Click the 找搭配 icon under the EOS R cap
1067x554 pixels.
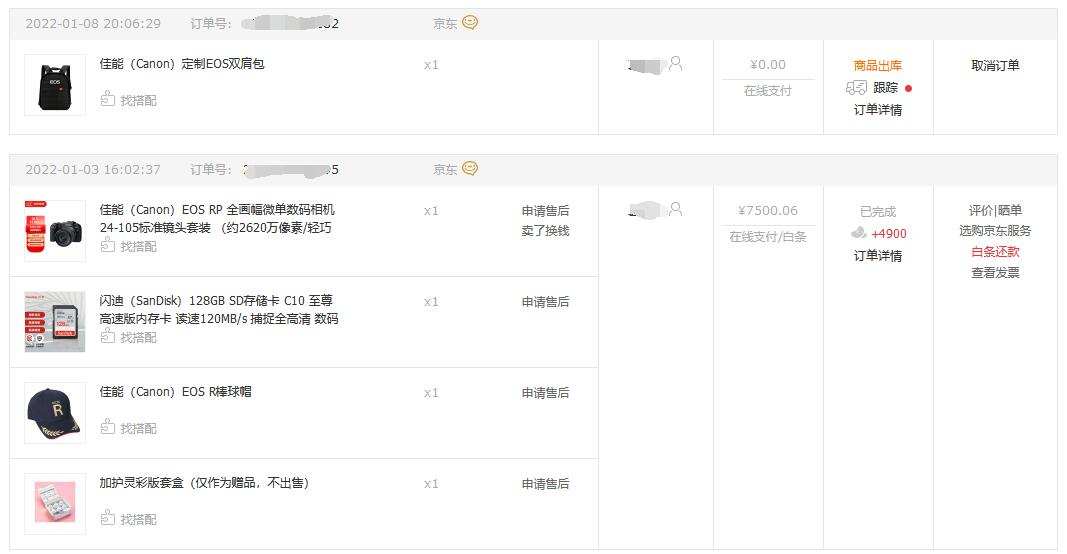click(x=108, y=427)
